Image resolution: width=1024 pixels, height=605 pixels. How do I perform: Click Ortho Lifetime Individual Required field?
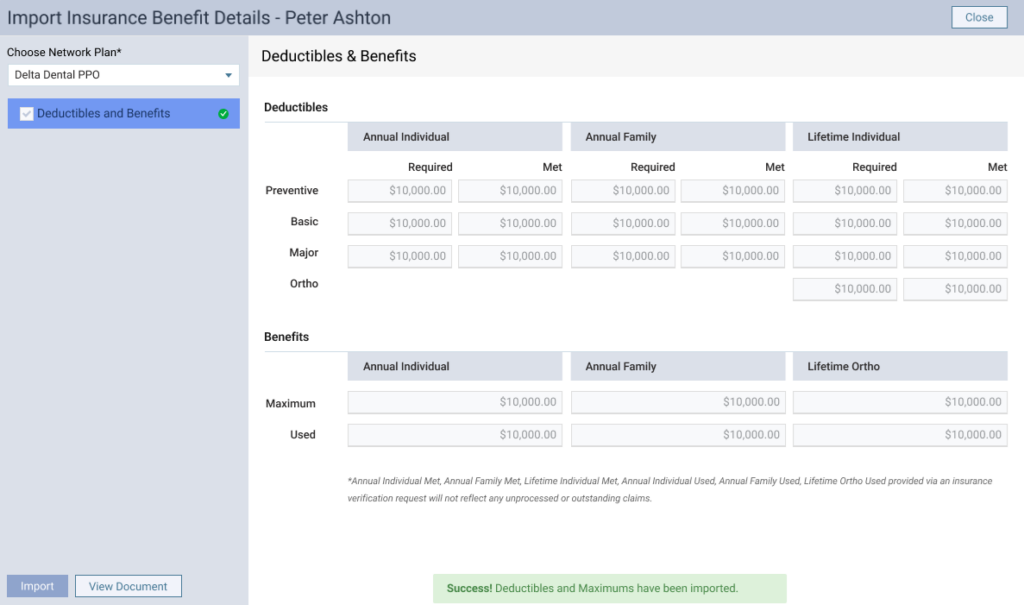[843, 288]
